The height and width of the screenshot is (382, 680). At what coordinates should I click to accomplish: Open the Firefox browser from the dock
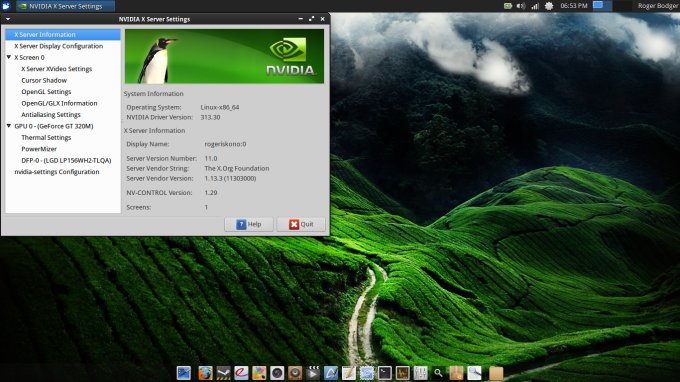coord(205,372)
